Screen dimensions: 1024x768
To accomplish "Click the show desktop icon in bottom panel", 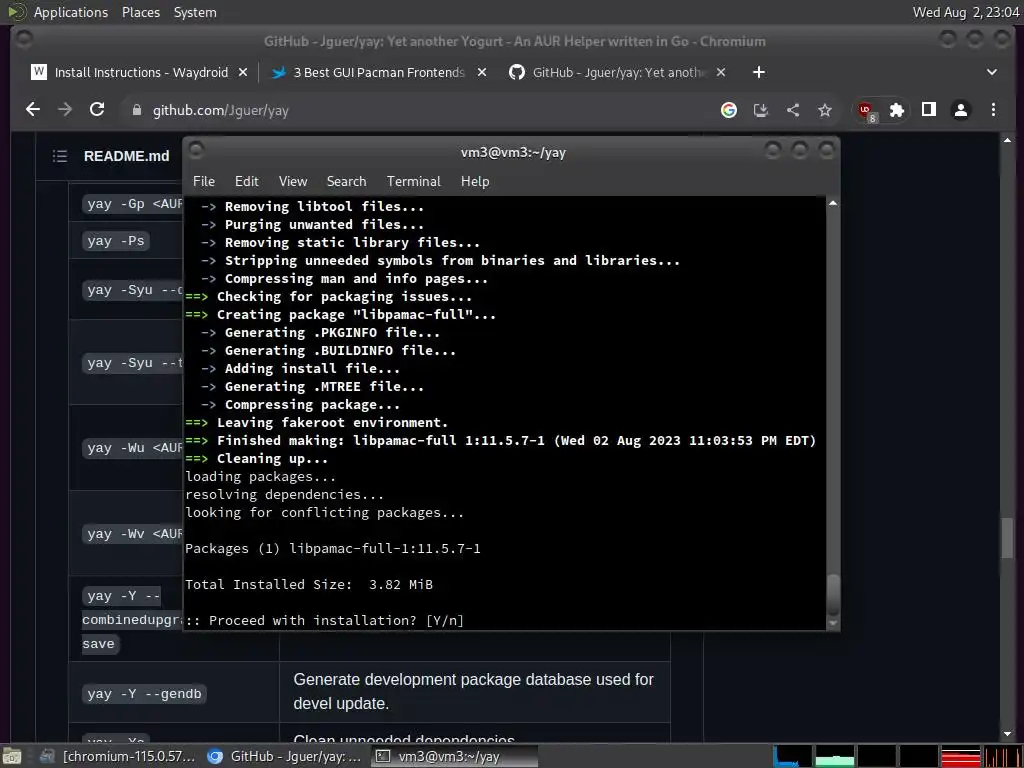I will (x=12, y=756).
